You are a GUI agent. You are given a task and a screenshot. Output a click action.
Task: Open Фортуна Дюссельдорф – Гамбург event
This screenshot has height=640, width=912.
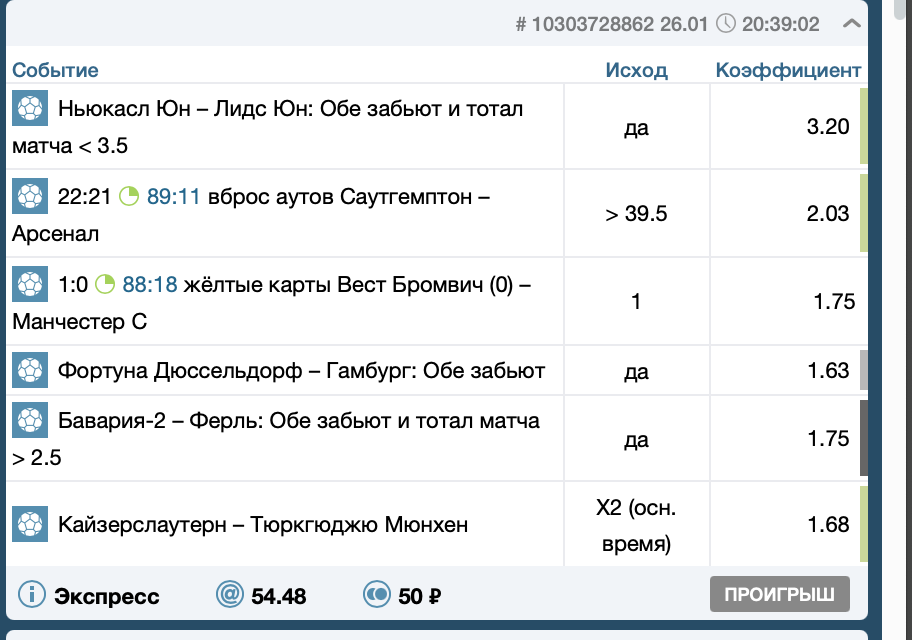pos(301,371)
